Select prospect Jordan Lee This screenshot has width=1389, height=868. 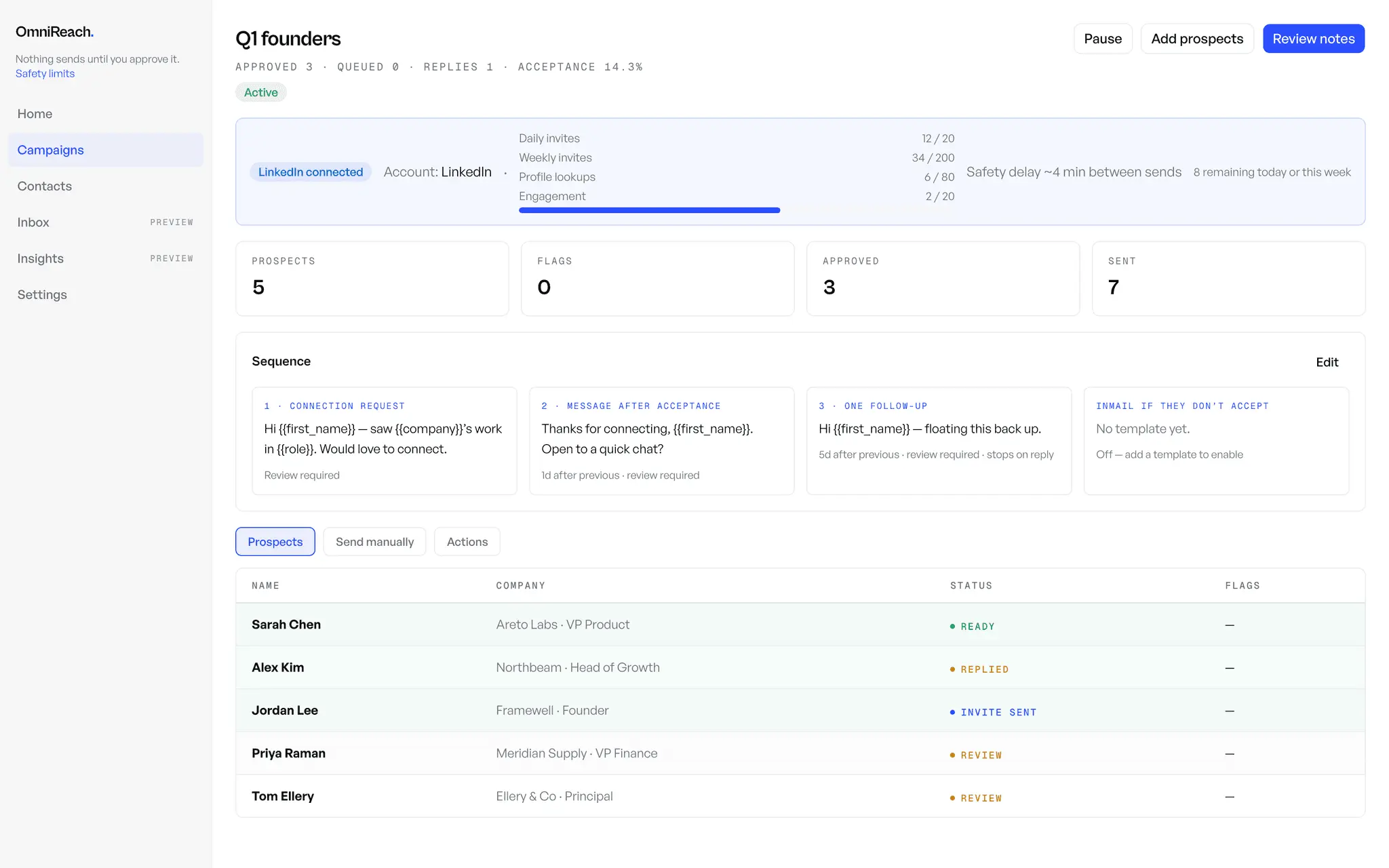tap(800, 711)
